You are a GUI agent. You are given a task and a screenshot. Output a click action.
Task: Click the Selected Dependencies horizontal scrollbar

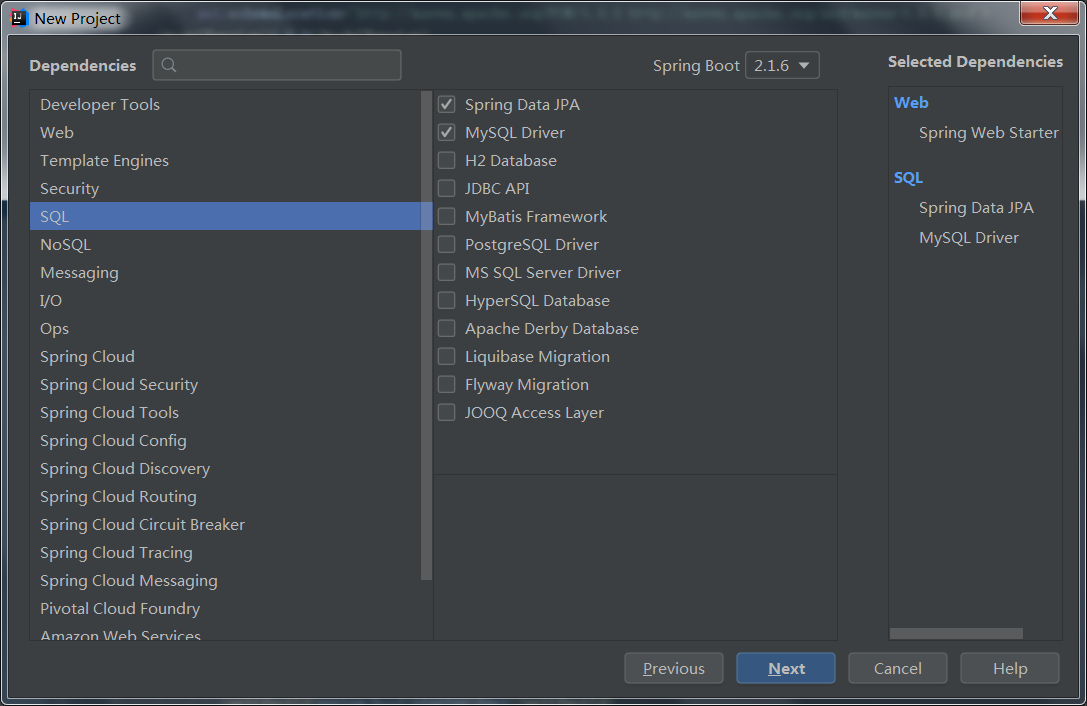(x=956, y=633)
